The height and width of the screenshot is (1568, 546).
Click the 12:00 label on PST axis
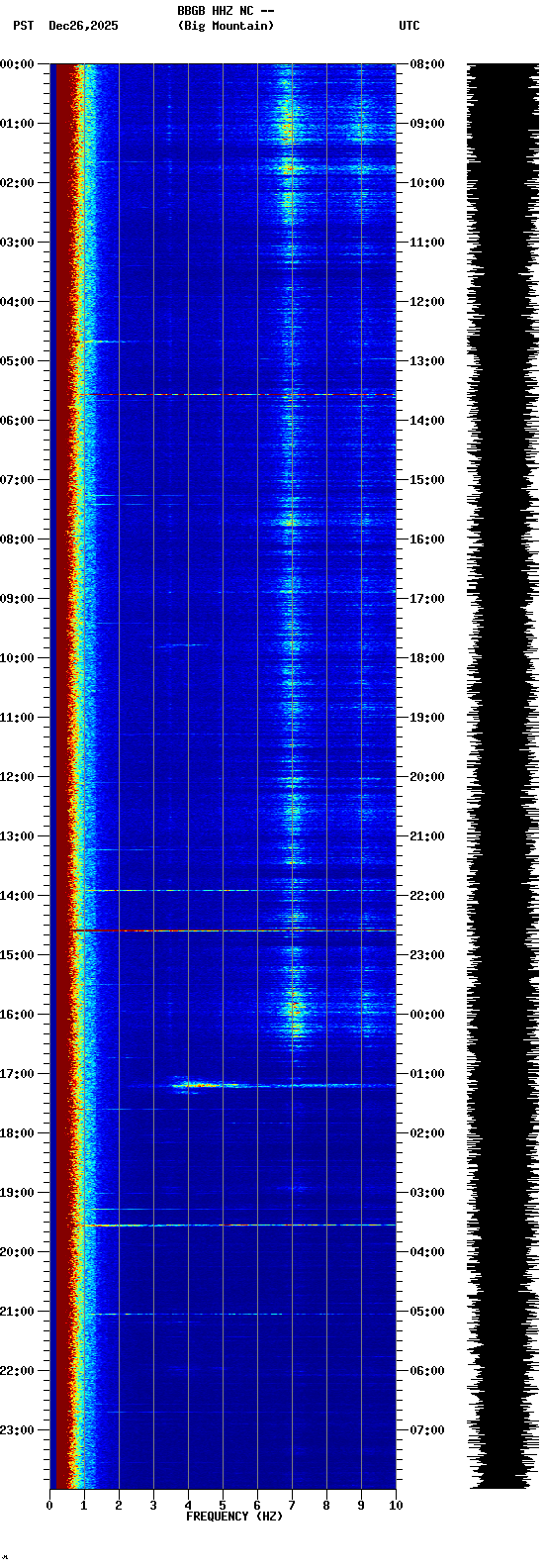point(18,777)
